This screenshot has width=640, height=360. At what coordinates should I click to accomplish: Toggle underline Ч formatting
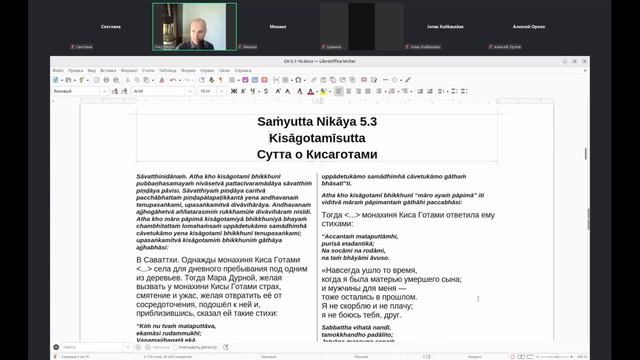point(253,91)
